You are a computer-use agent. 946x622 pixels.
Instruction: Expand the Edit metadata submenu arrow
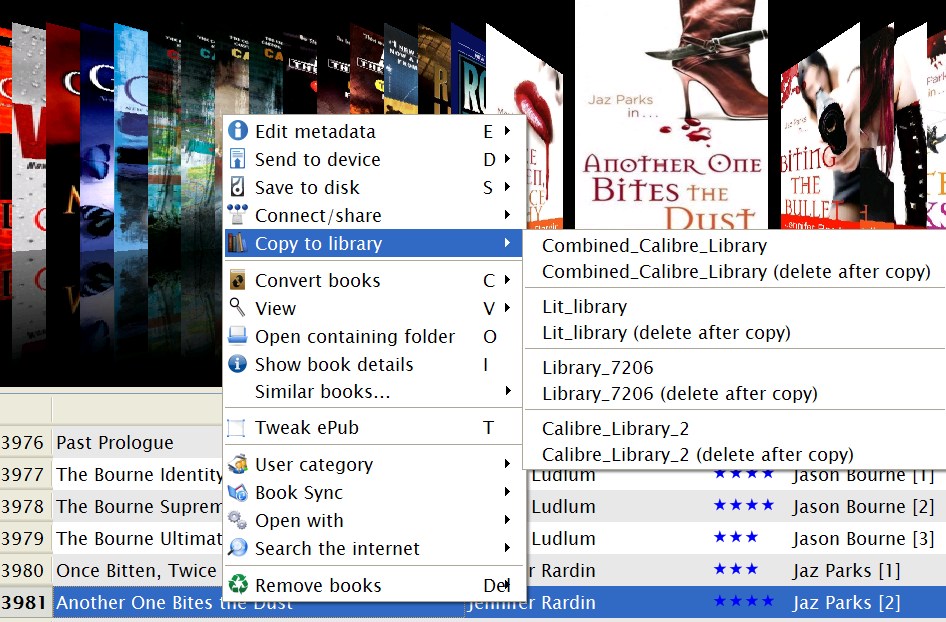(507, 130)
